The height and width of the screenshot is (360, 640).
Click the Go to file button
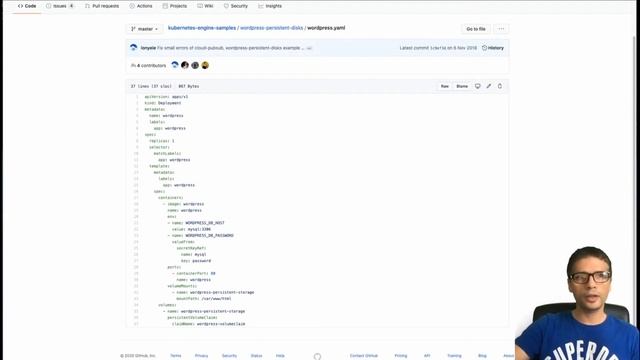point(476,29)
